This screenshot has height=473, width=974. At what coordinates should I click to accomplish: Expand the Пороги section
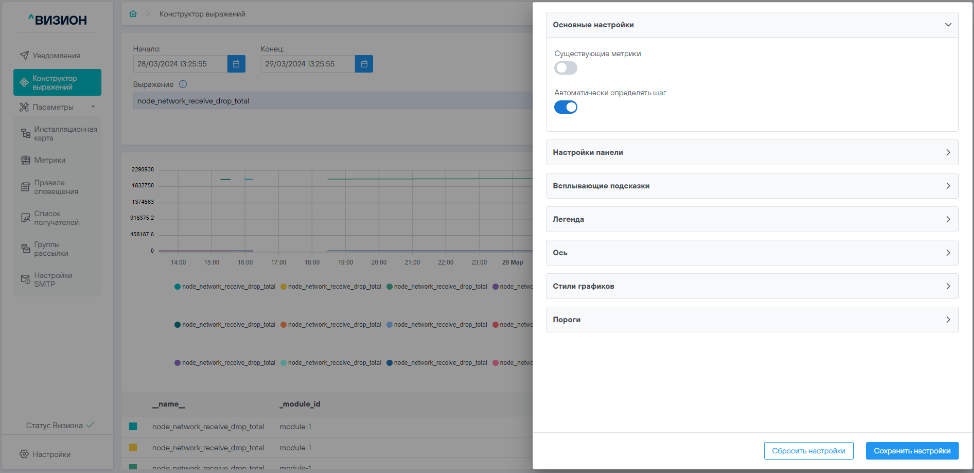[751, 320]
